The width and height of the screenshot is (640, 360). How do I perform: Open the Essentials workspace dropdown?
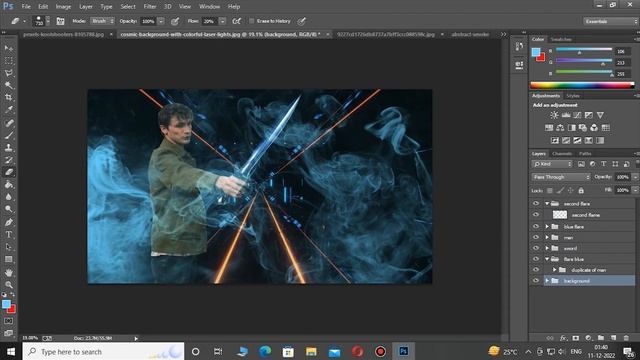pos(610,21)
